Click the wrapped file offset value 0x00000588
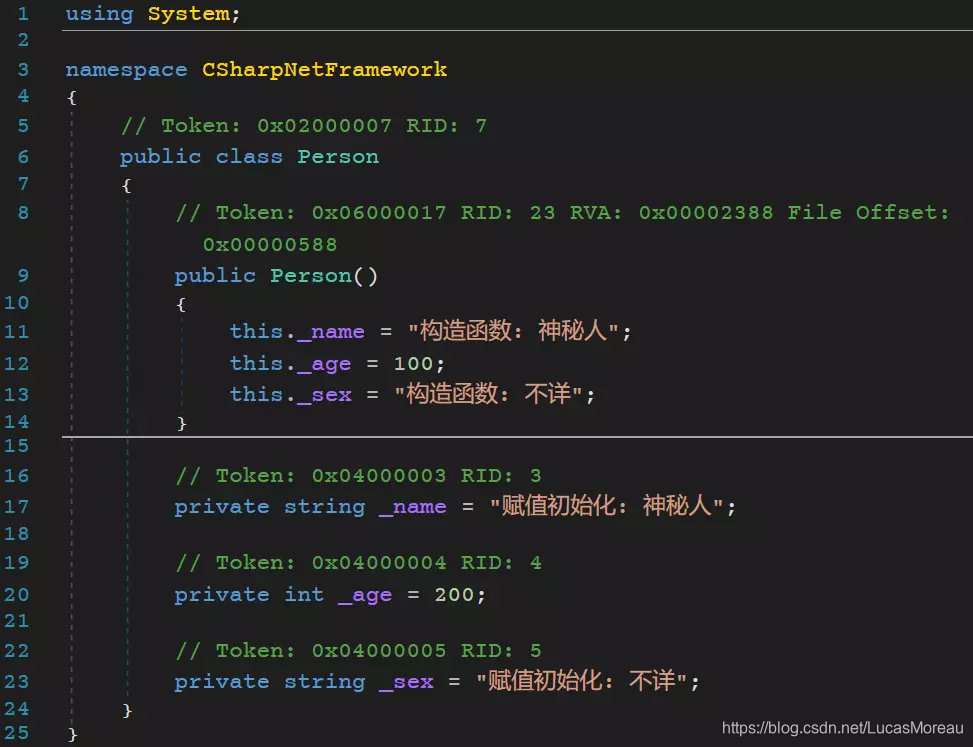The height and width of the screenshot is (747, 973). tap(270, 244)
